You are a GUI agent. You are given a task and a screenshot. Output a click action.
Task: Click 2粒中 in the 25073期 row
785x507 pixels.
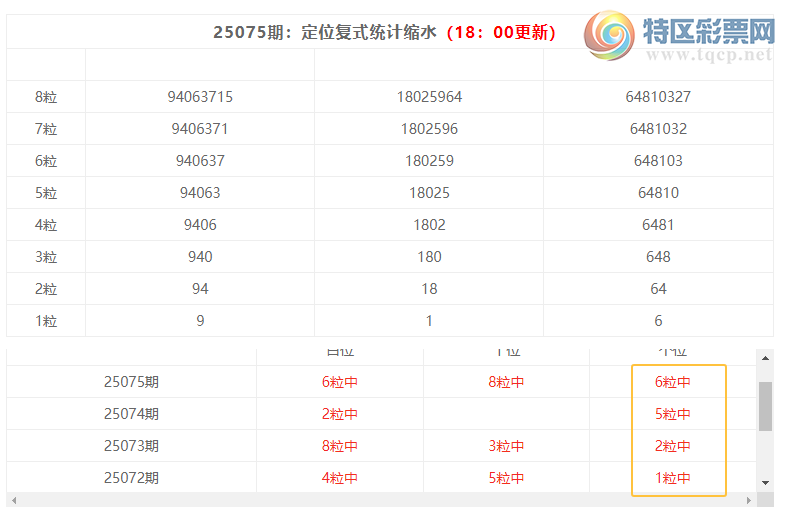click(x=672, y=446)
